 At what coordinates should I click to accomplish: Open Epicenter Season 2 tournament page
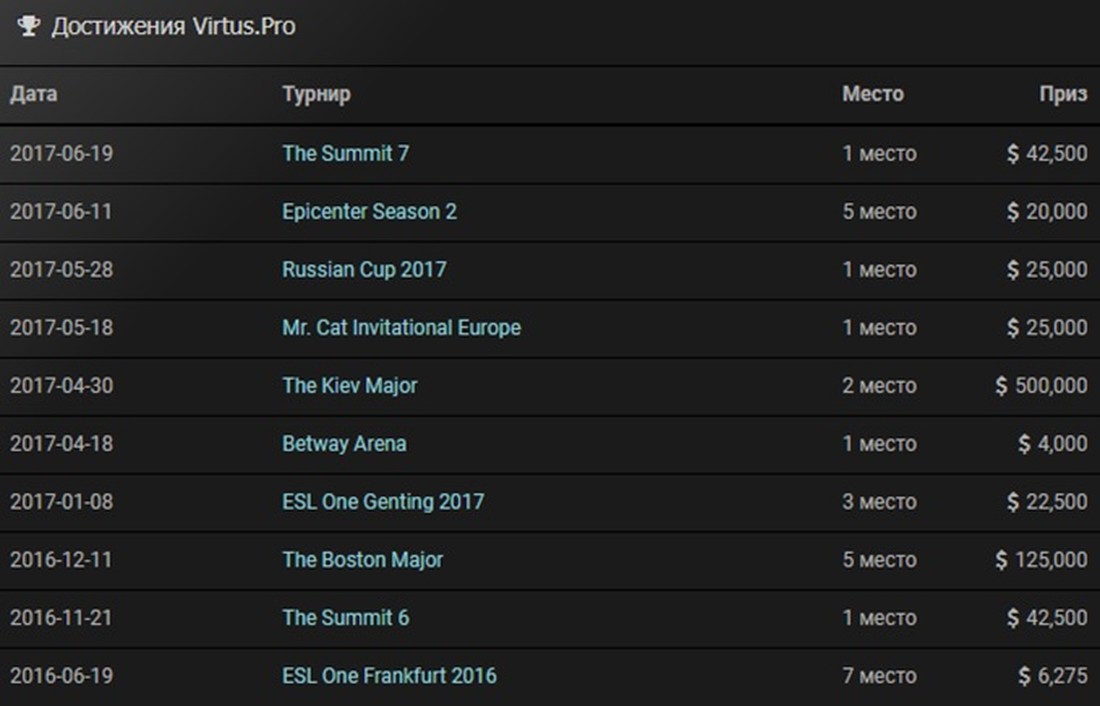369,212
